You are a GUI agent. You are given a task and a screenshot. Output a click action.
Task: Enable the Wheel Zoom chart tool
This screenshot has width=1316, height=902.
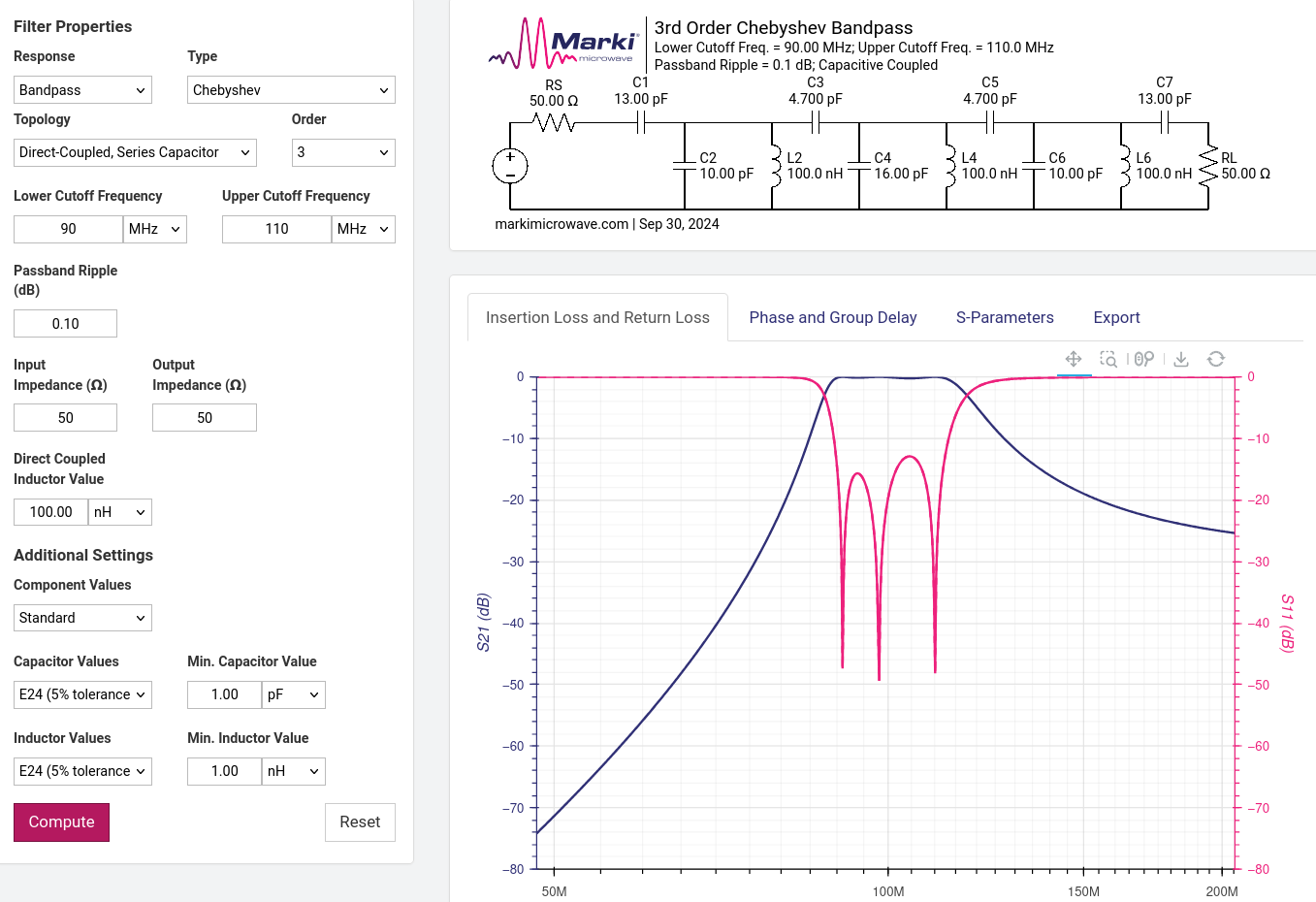(x=1144, y=359)
